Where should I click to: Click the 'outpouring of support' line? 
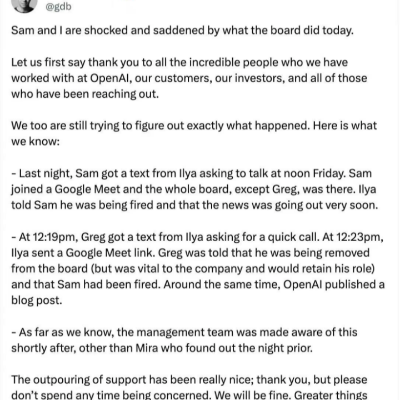click(189, 380)
